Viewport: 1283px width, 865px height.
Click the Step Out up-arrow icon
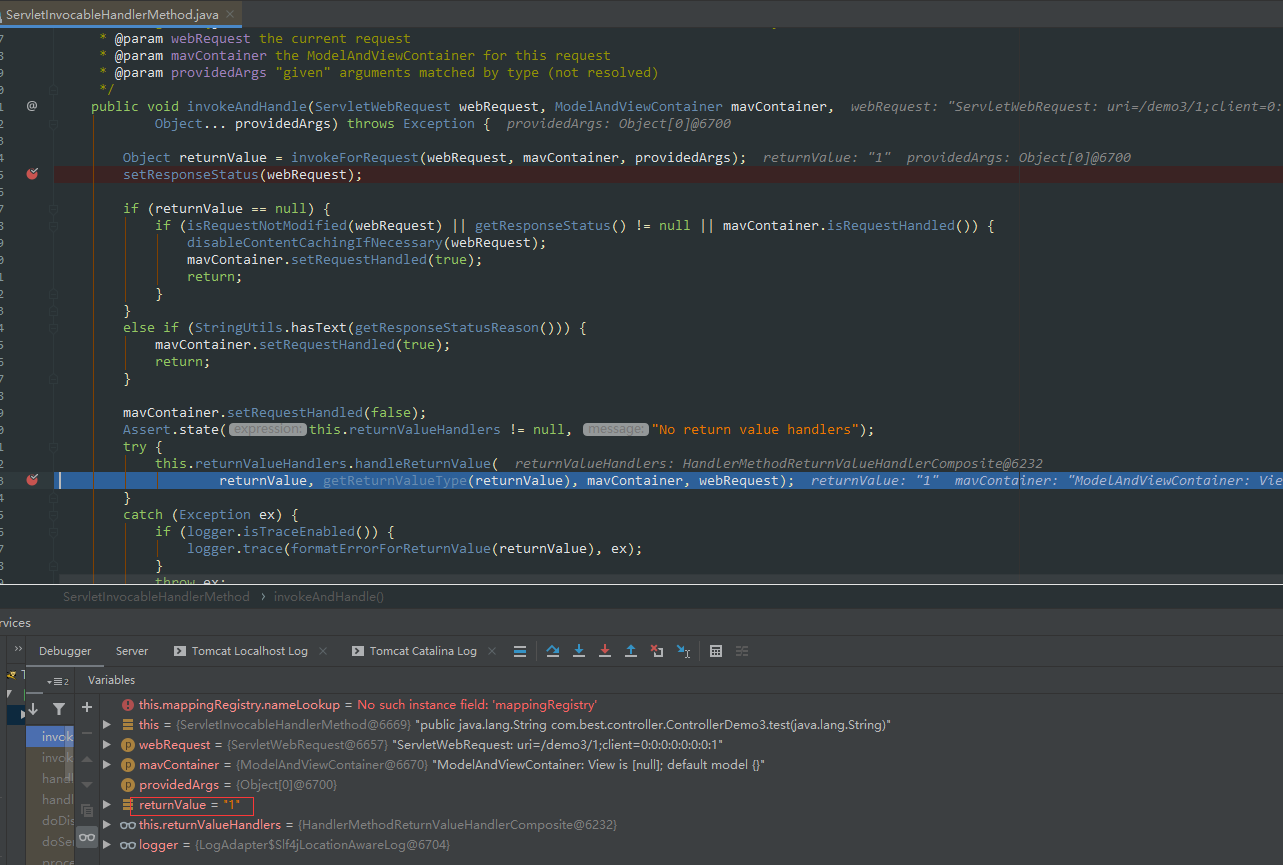tap(631, 651)
